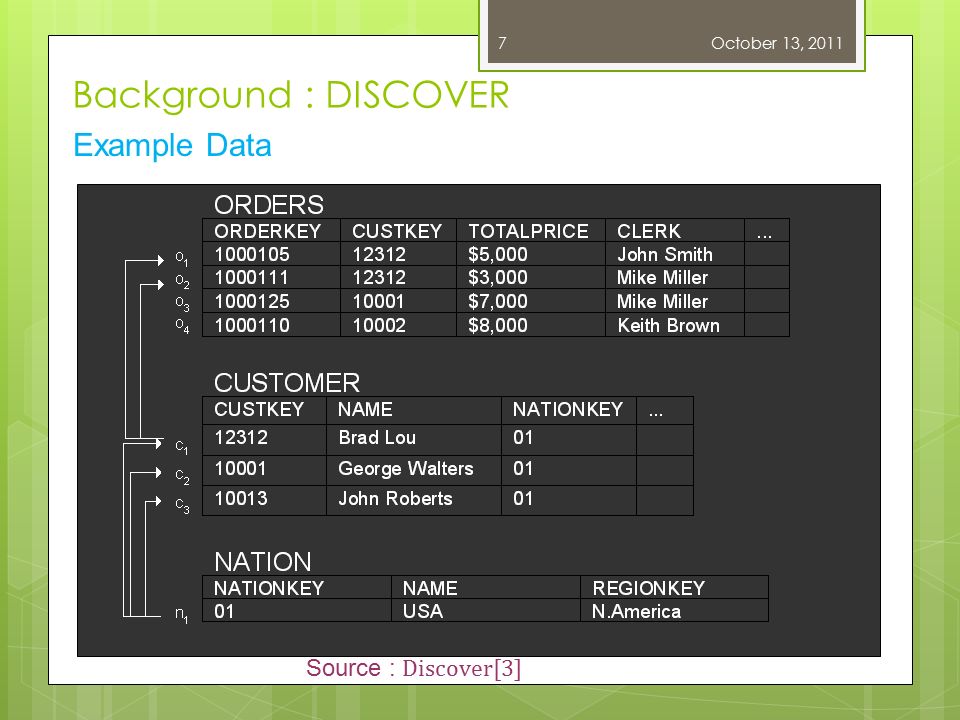Click order key cell '1000110'
Screen dimensions: 960x720
tap(252, 325)
